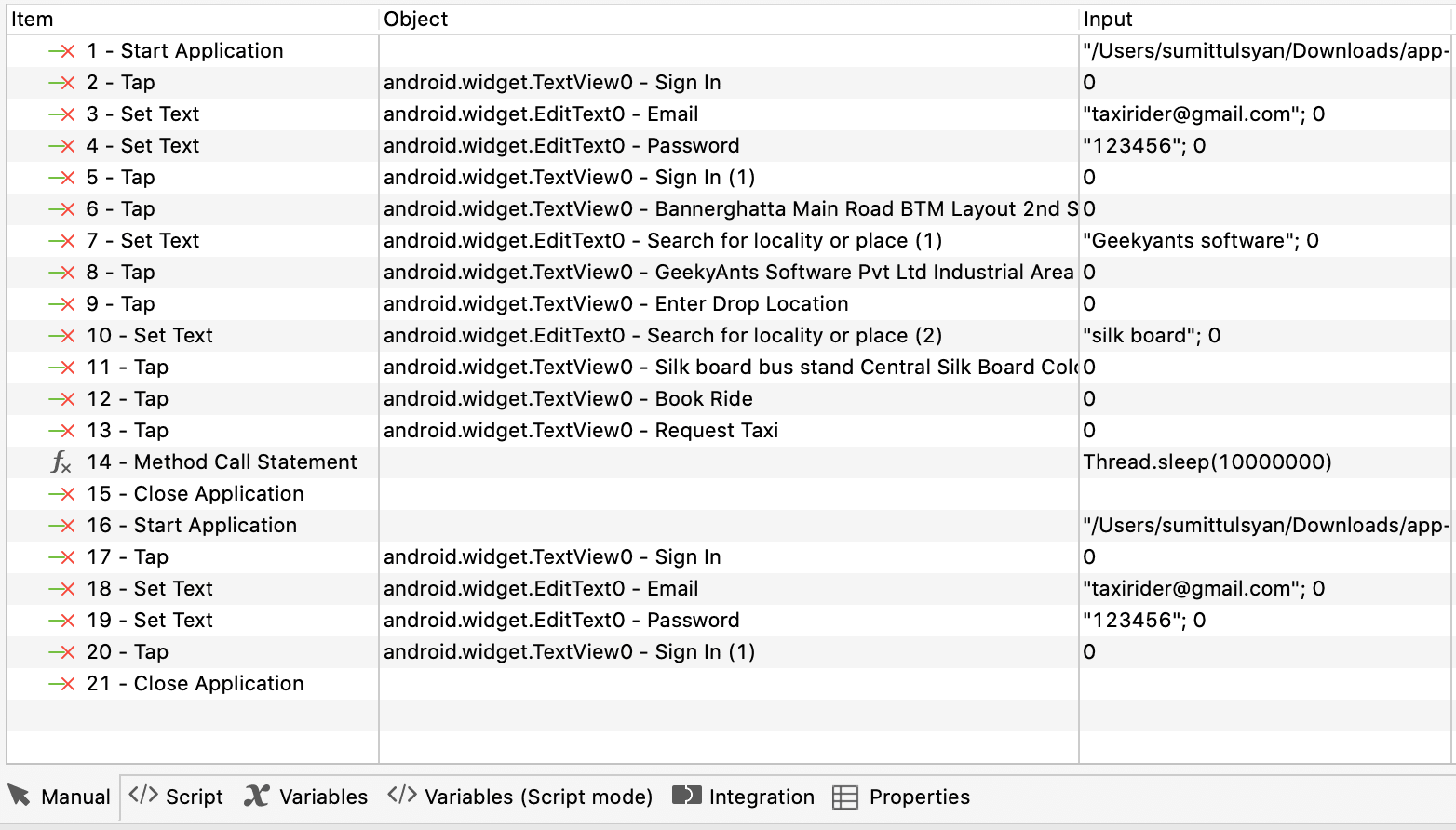Screen dimensions: 1456x830
Task: Click the Object column header
Action: (x=729, y=20)
